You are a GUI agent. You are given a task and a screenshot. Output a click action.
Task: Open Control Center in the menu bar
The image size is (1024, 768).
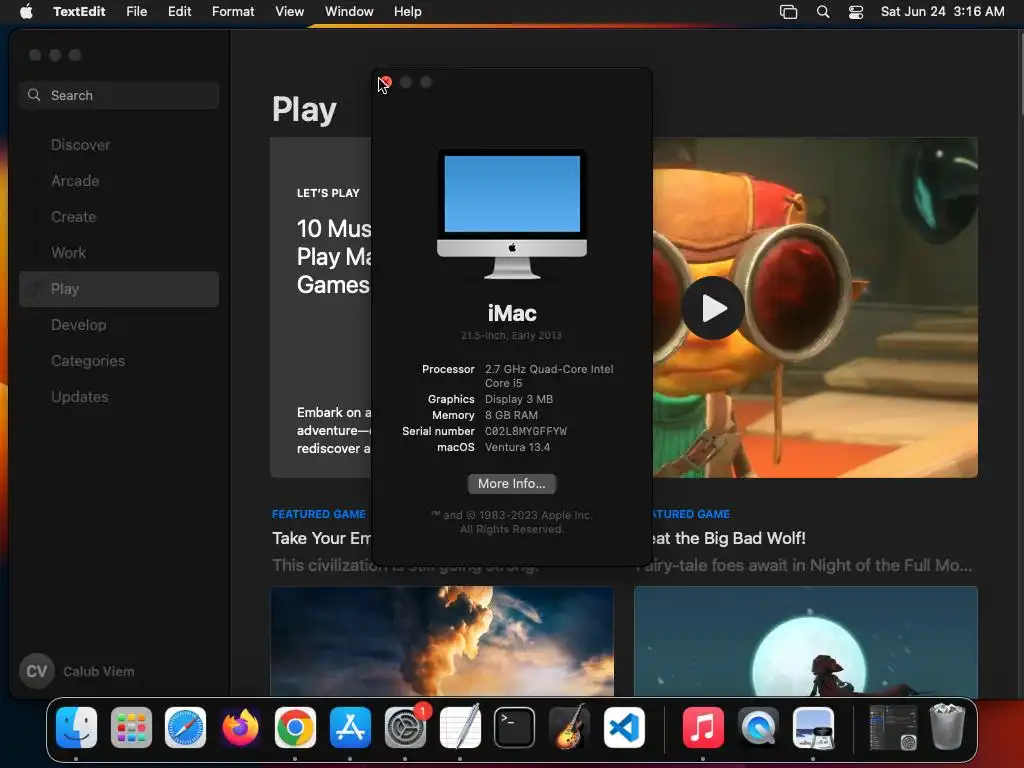pyautogui.click(x=856, y=12)
